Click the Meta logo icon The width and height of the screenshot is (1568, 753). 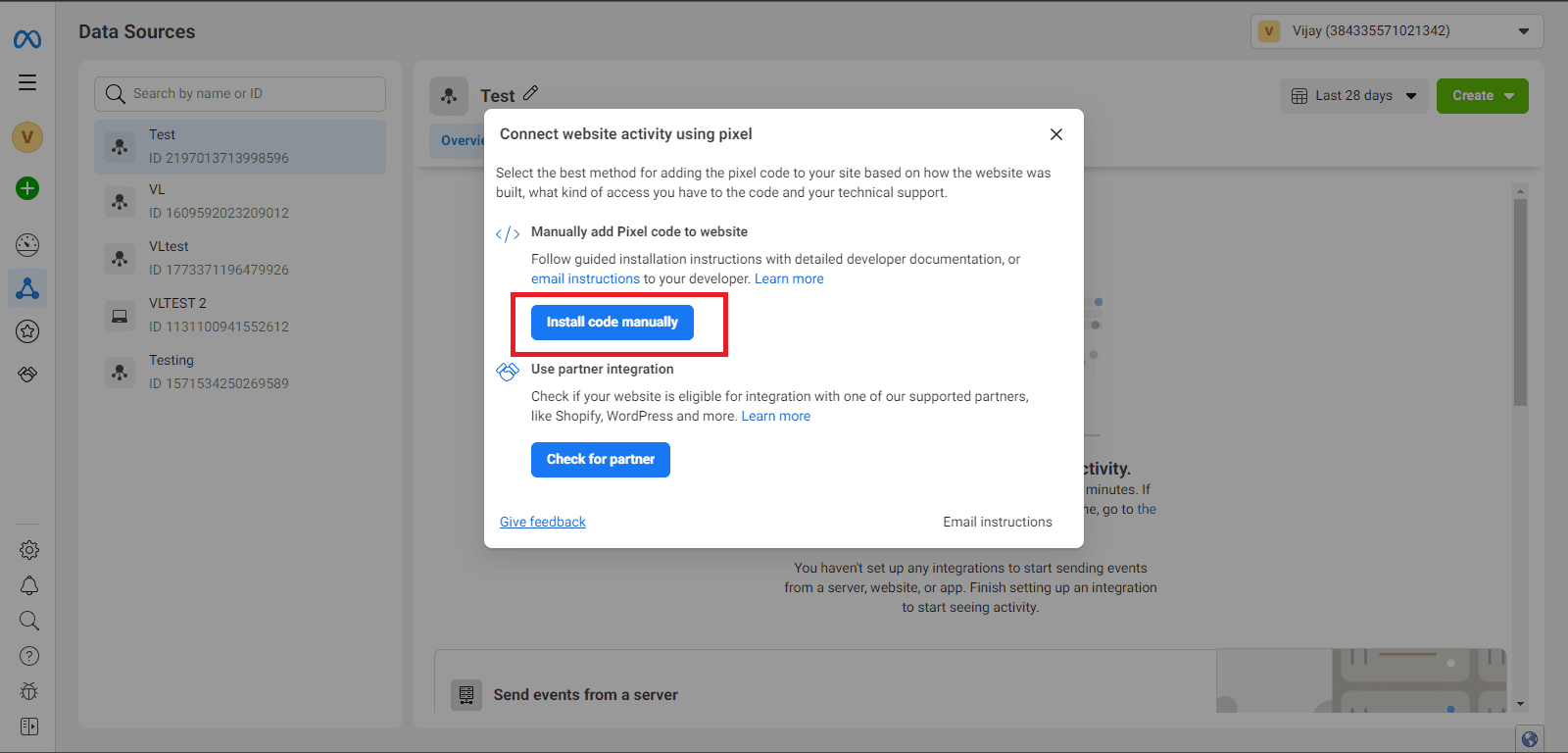click(x=27, y=39)
